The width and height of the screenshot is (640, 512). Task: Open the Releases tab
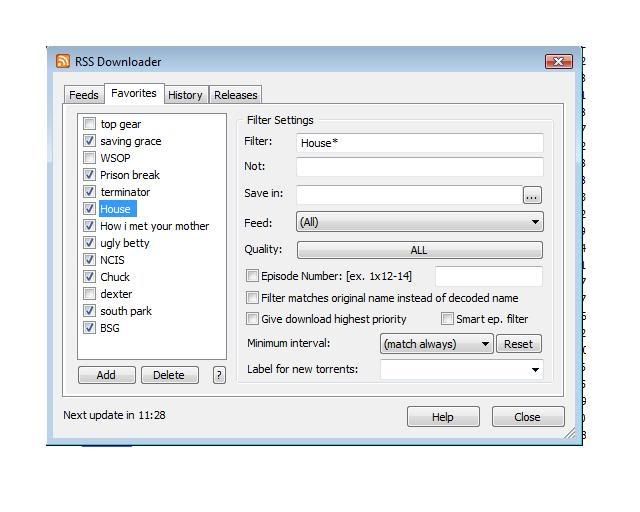(236, 95)
